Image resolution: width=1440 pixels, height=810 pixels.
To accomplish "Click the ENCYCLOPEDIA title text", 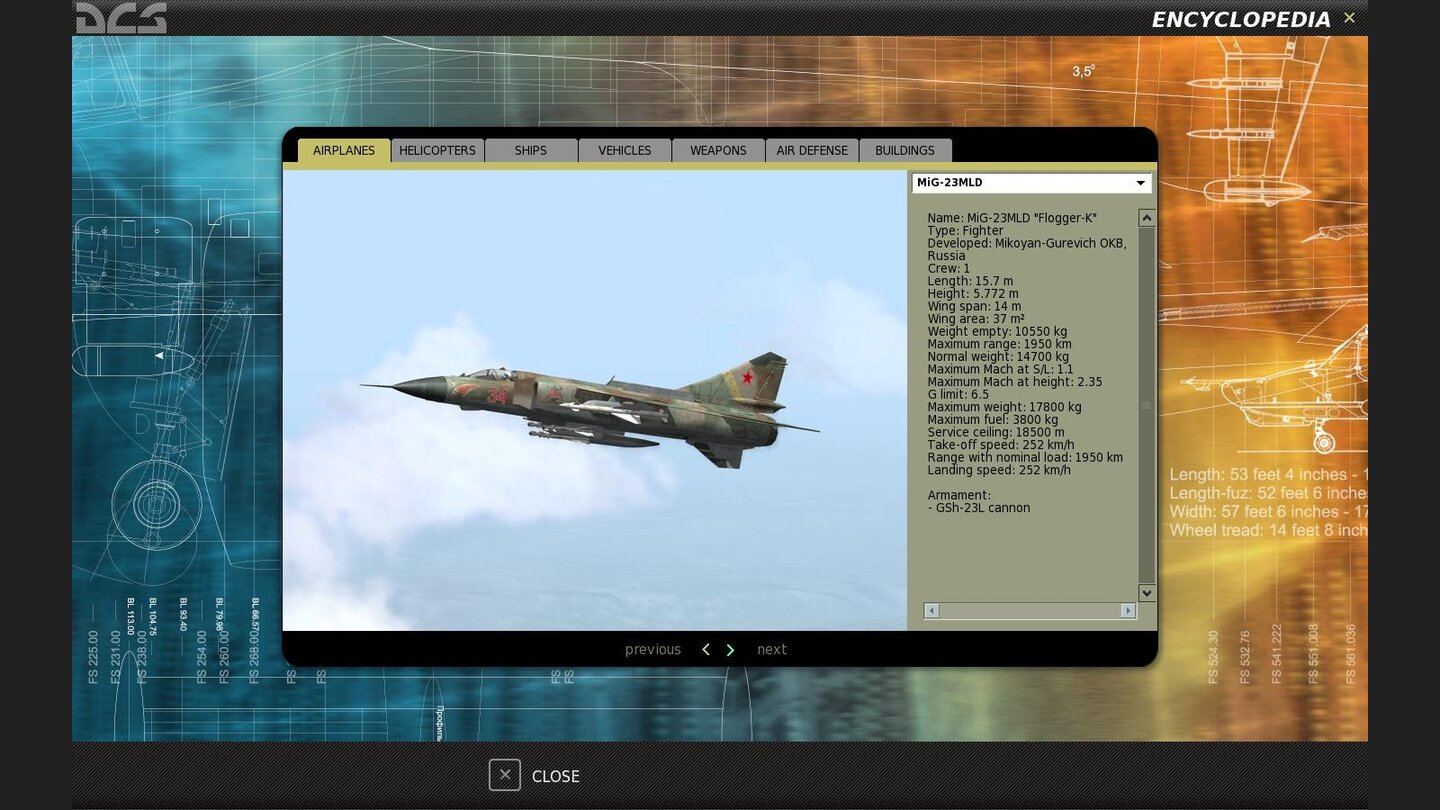I will (1241, 20).
